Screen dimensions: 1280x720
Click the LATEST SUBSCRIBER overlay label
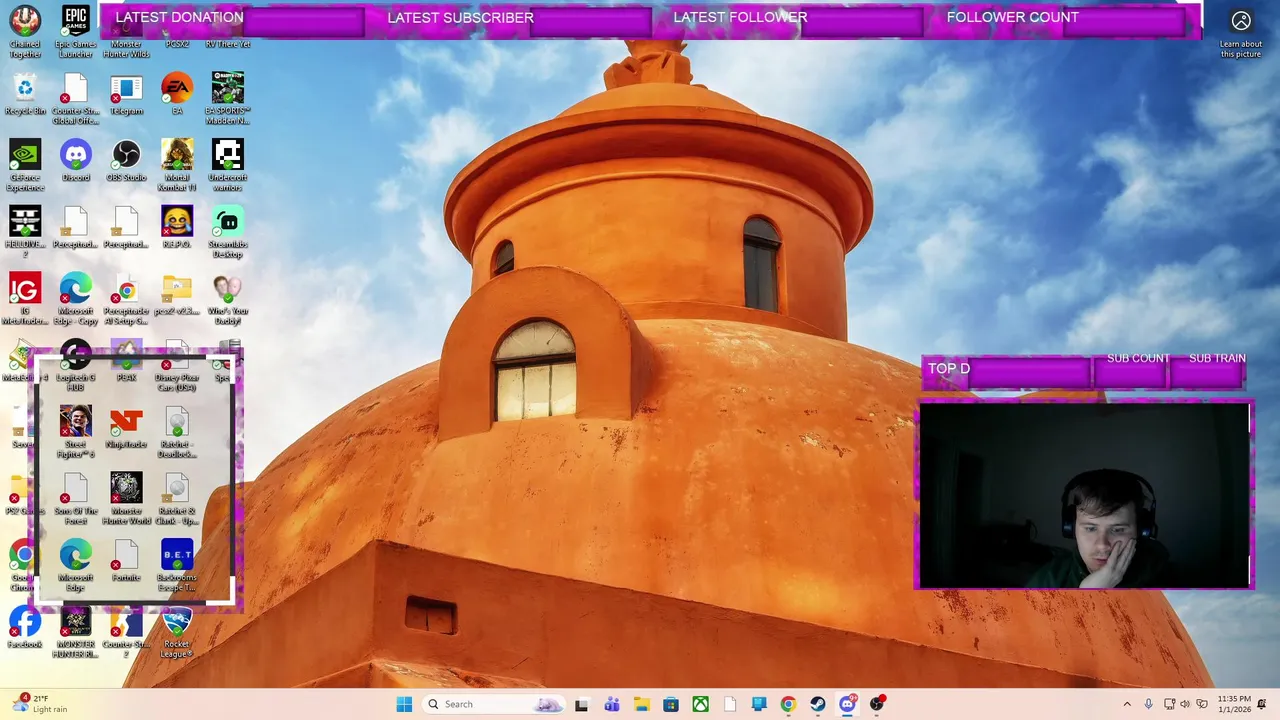[461, 17]
